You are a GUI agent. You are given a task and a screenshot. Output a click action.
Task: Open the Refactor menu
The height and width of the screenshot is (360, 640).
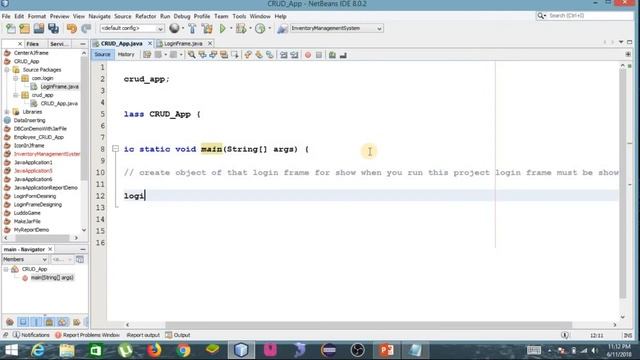[145, 16]
